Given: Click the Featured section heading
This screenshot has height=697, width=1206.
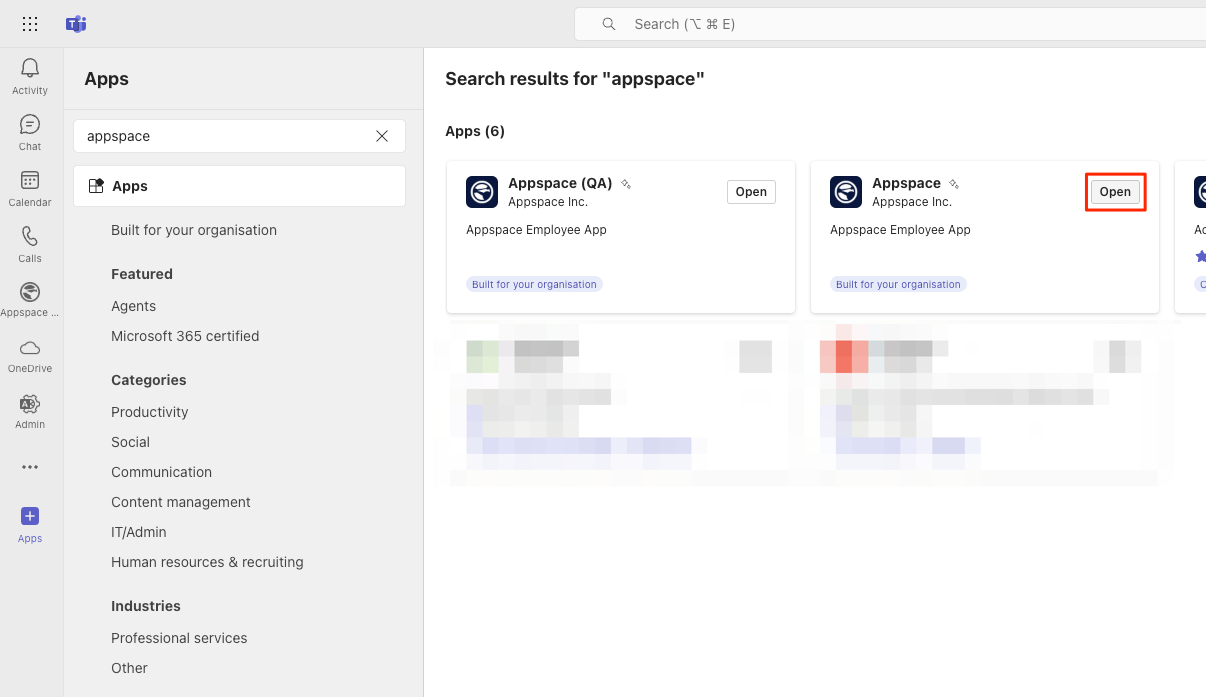Looking at the screenshot, I should tap(142, 274).
